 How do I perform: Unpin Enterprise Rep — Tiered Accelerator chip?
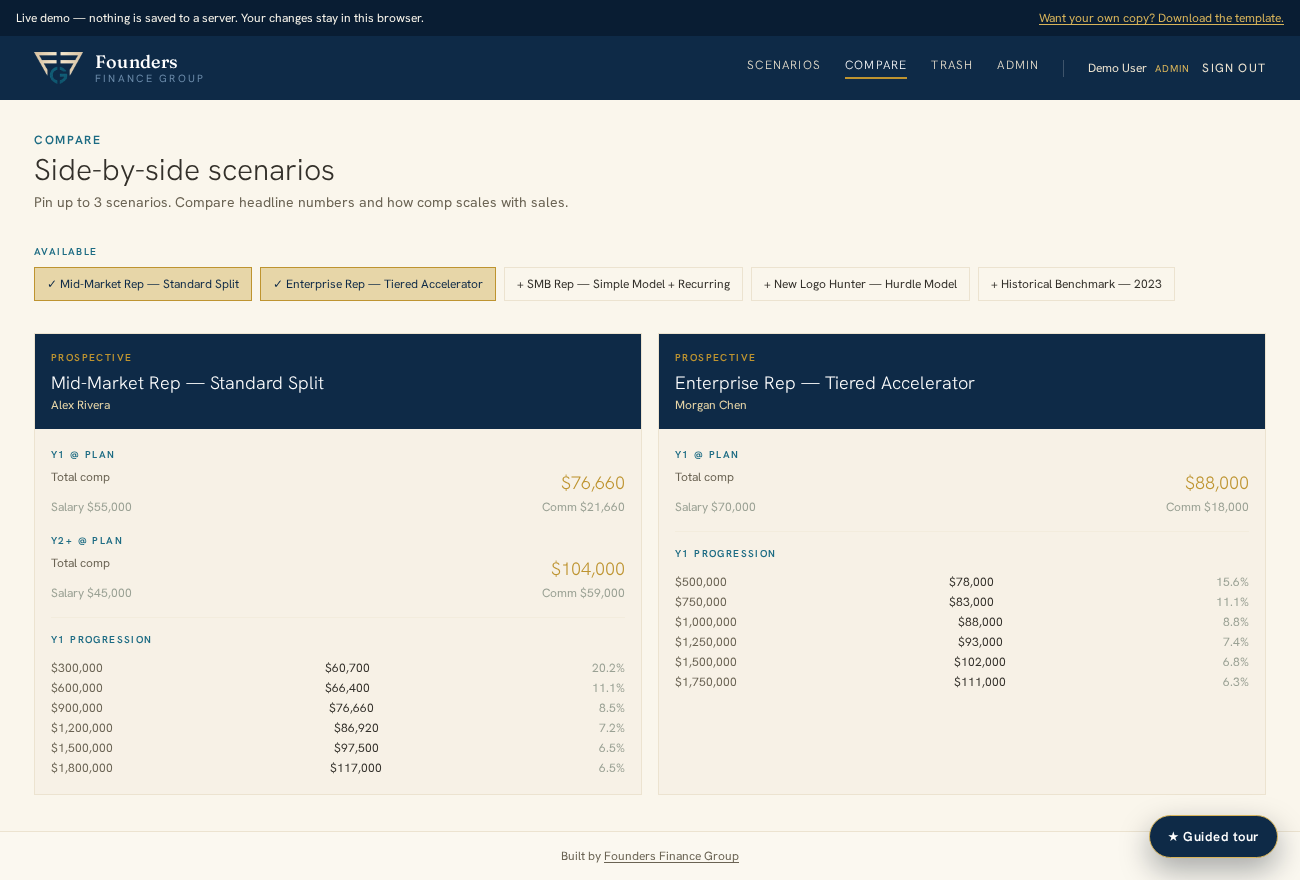coord(378,284)
